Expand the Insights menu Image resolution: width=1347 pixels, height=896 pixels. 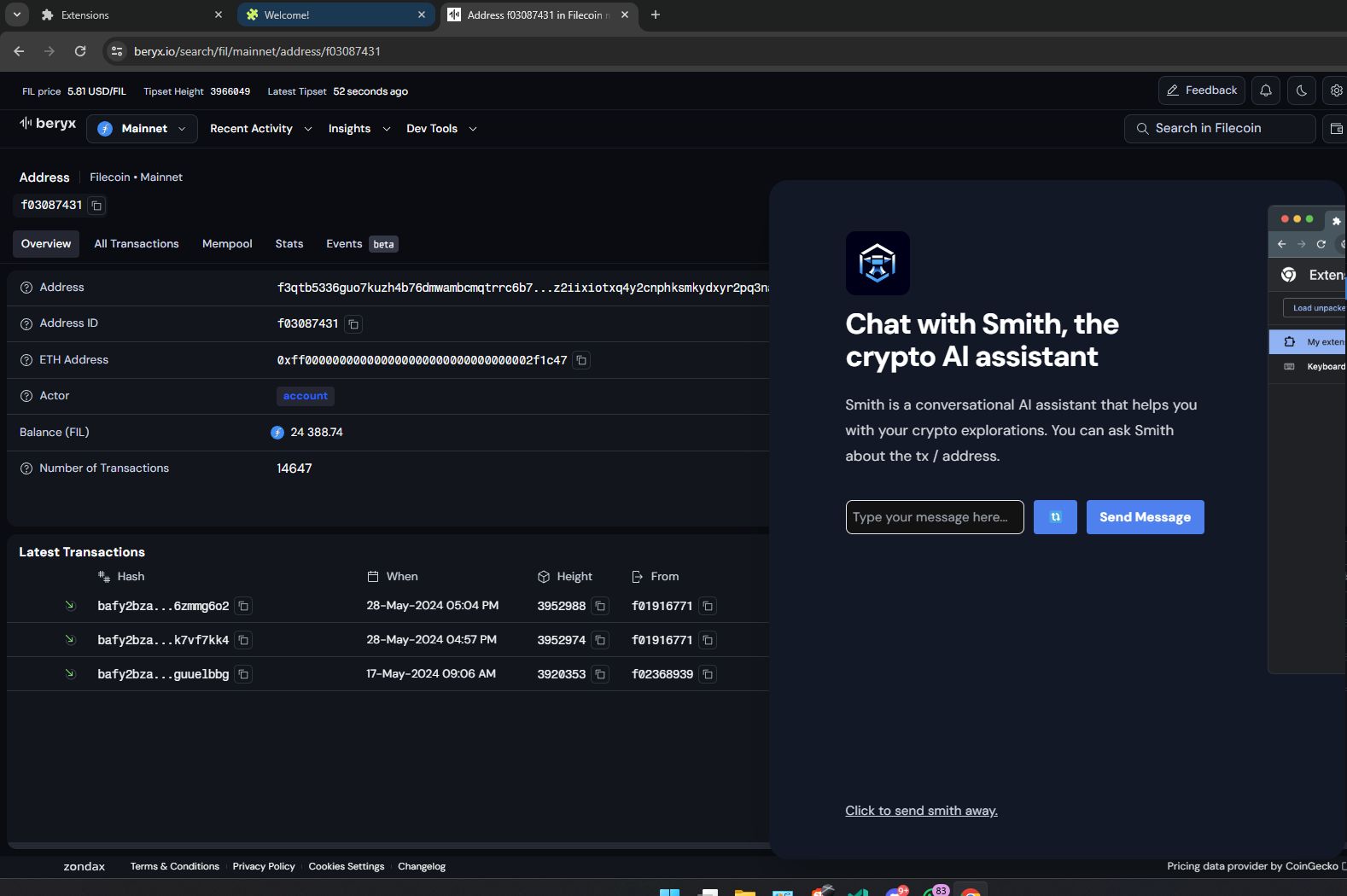point(359,129)
